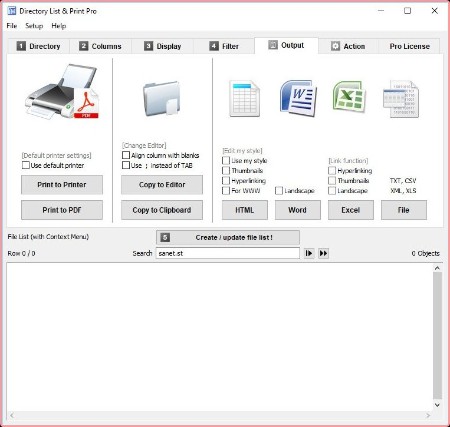Viewport: 450px width, 427px height.
Task: Maximize the Directory List window
Action: [x=407, y=11]
